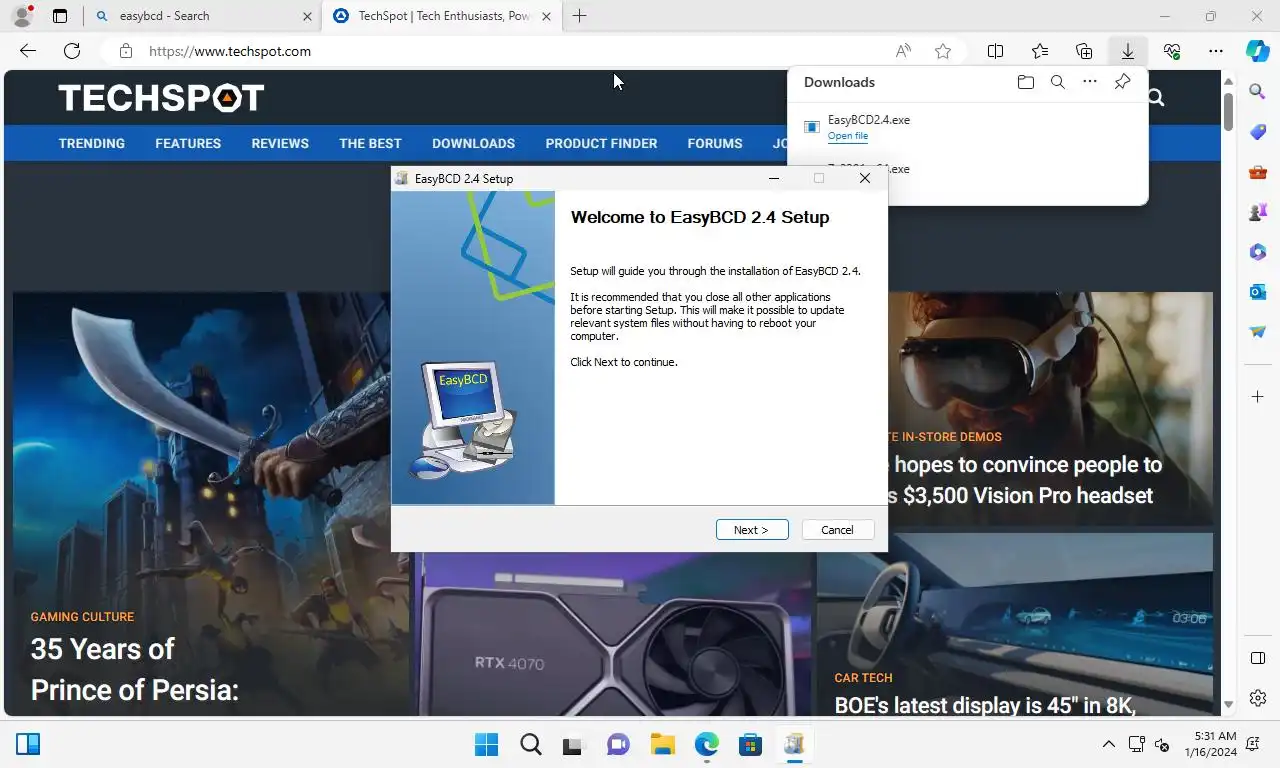Open Windows Start menu
The height and width of the screenshot is (768, 1280).
point(487,744)
